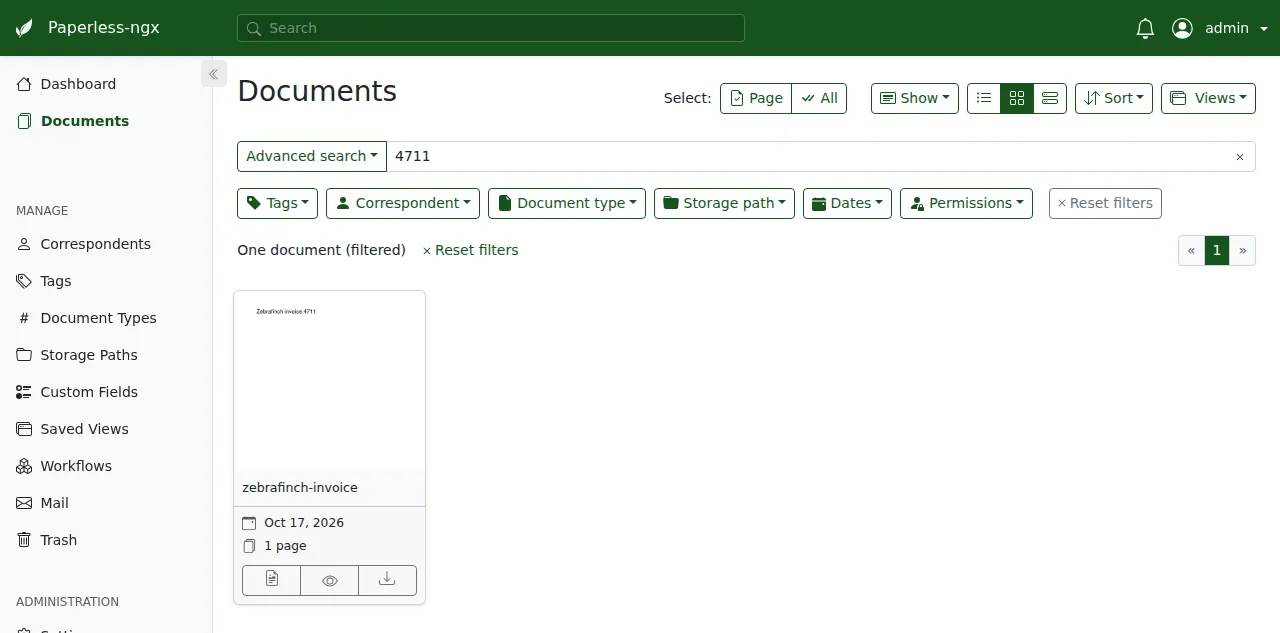Open the Dates filter dropdown
Image resolution: width=1280 pixels, height=633 pixels.
click(x=847, y=203)
